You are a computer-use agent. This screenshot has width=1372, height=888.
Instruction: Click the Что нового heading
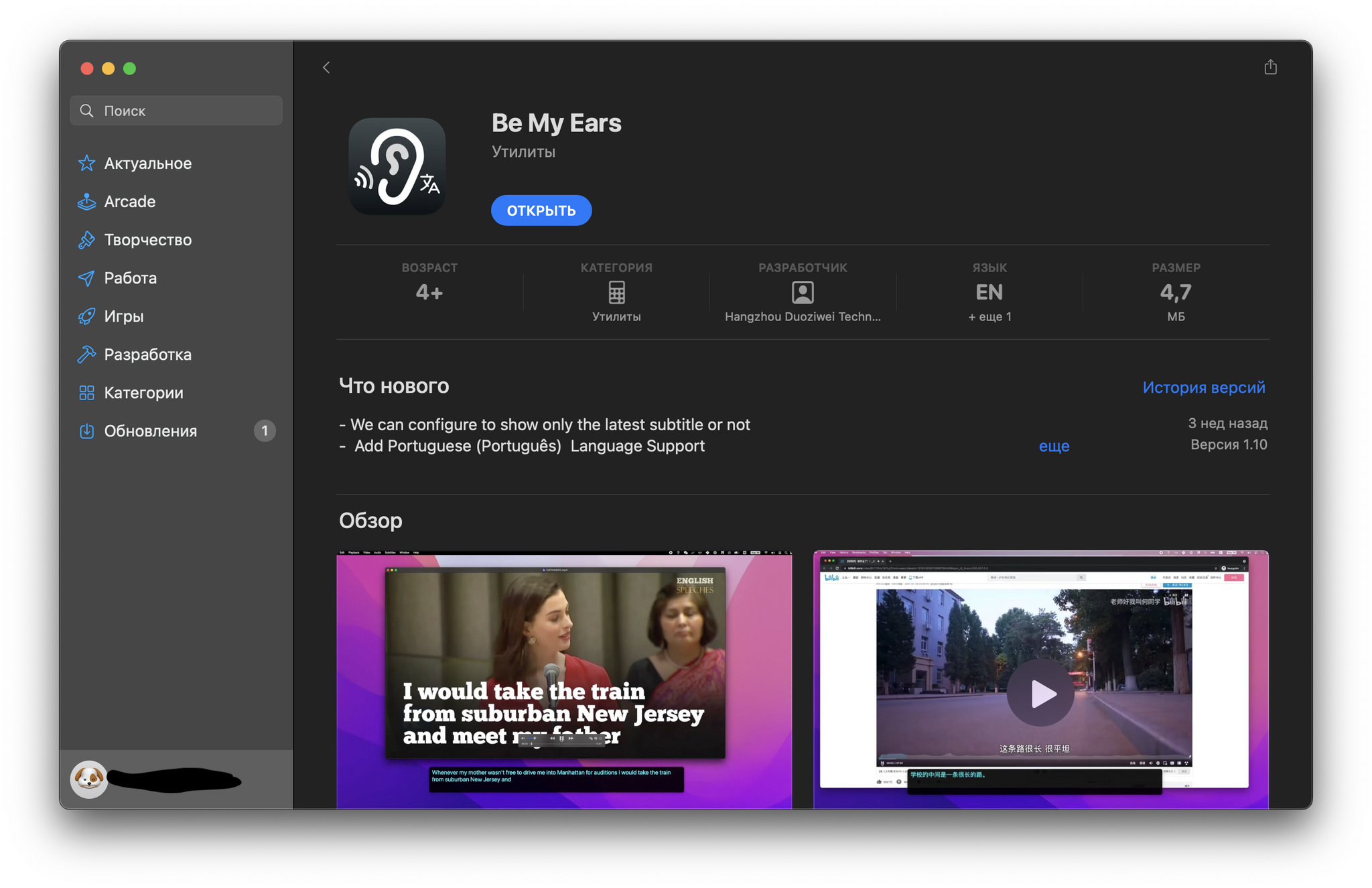point(394,385)
